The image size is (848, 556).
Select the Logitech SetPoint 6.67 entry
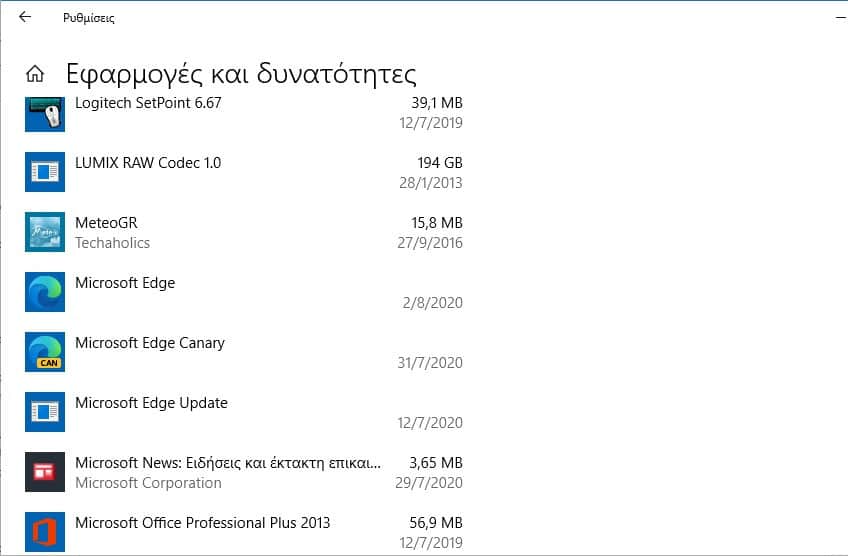point(148,103)
